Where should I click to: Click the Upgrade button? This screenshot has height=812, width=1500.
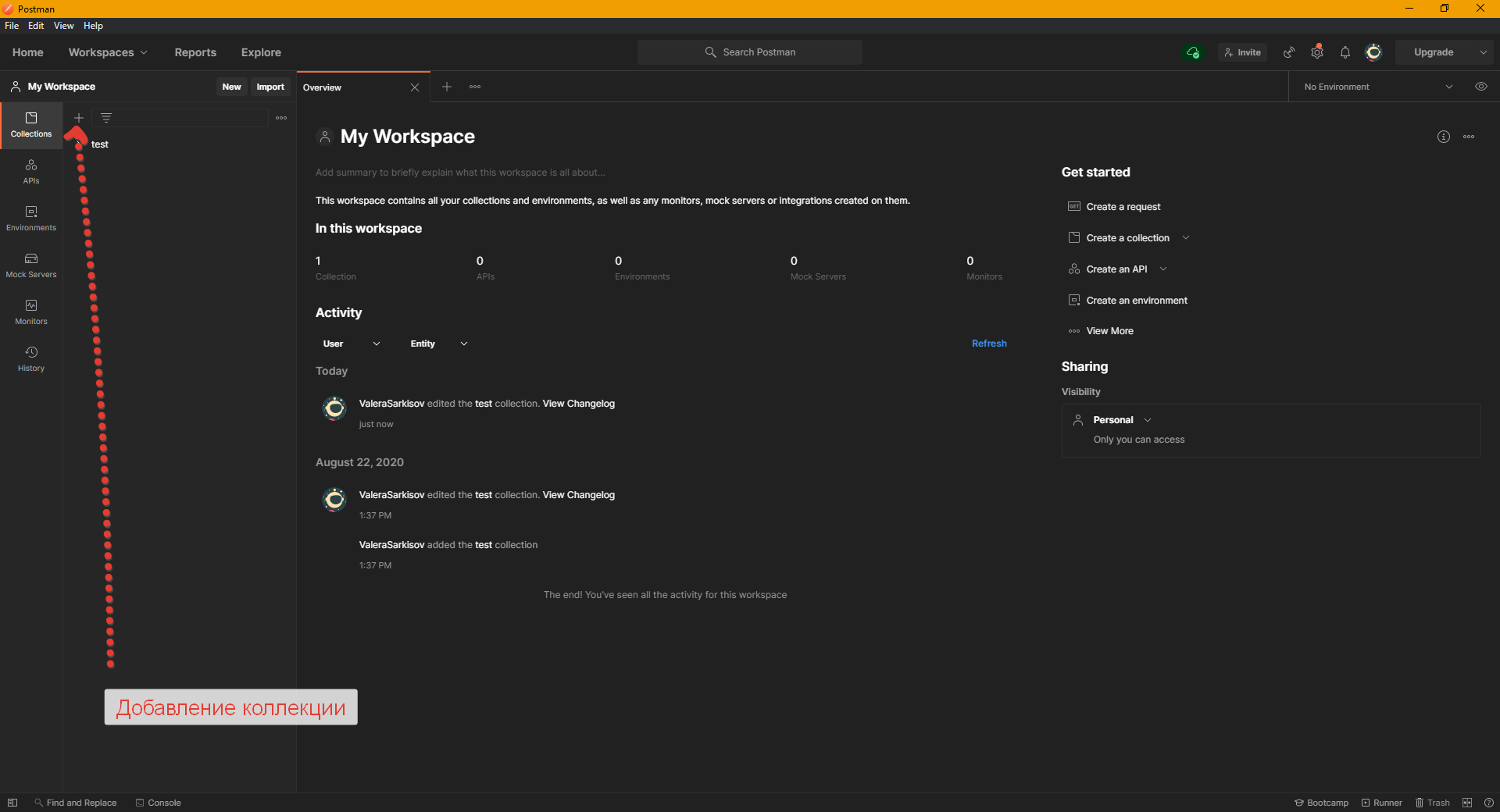click(x=1434, y=52)
